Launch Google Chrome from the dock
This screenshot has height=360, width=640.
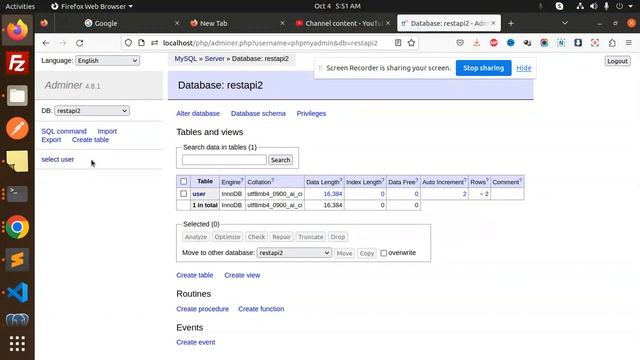(17, 227)
